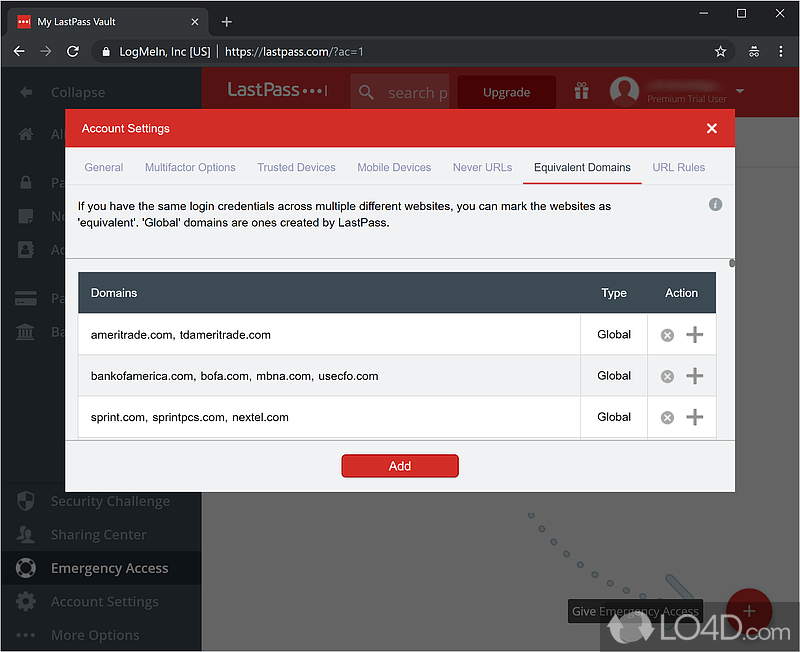Open the gift icon in header
The image size is (800, 652).
click(581, 92)
